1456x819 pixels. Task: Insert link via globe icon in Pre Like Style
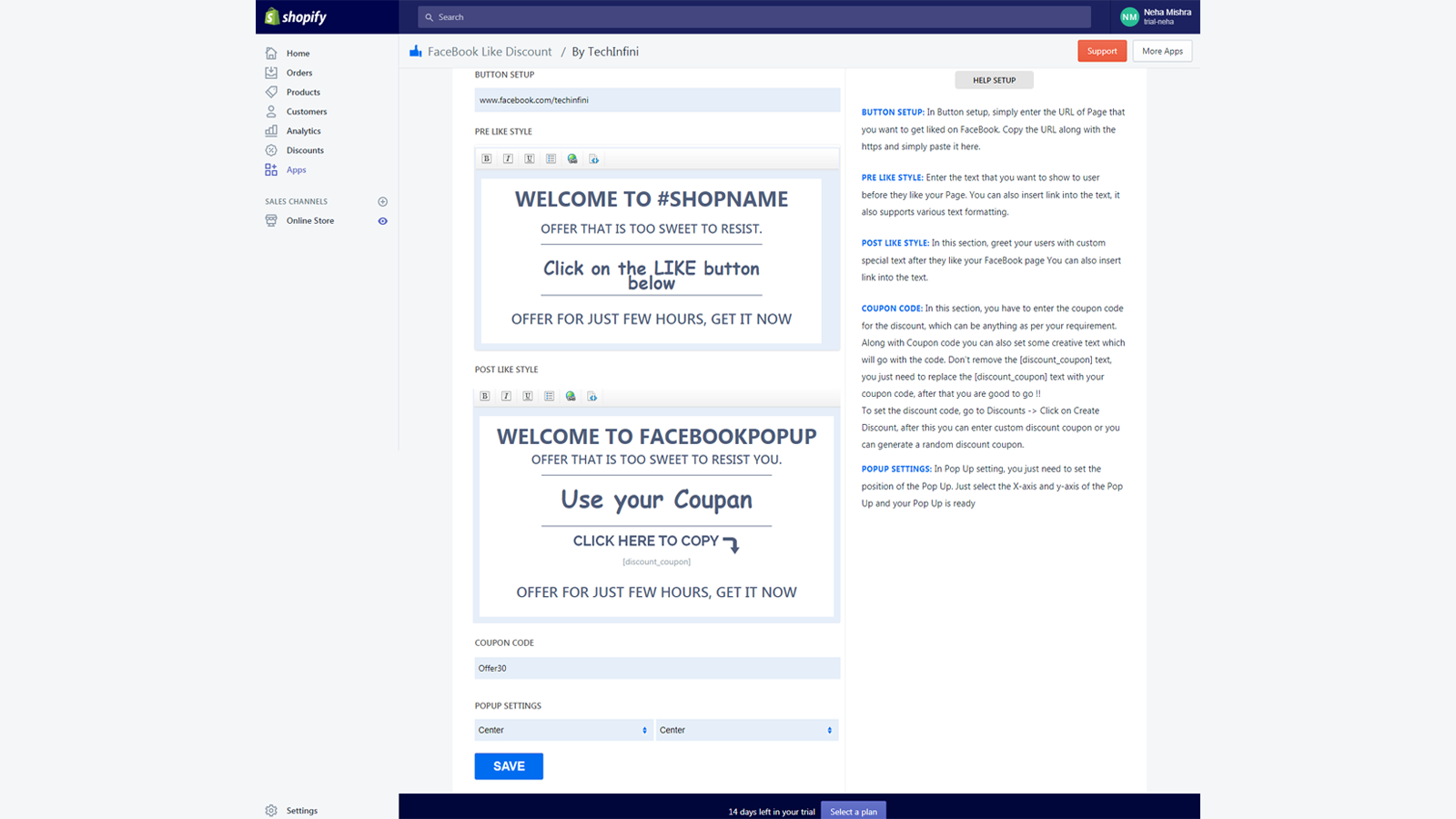coord(572,159)
